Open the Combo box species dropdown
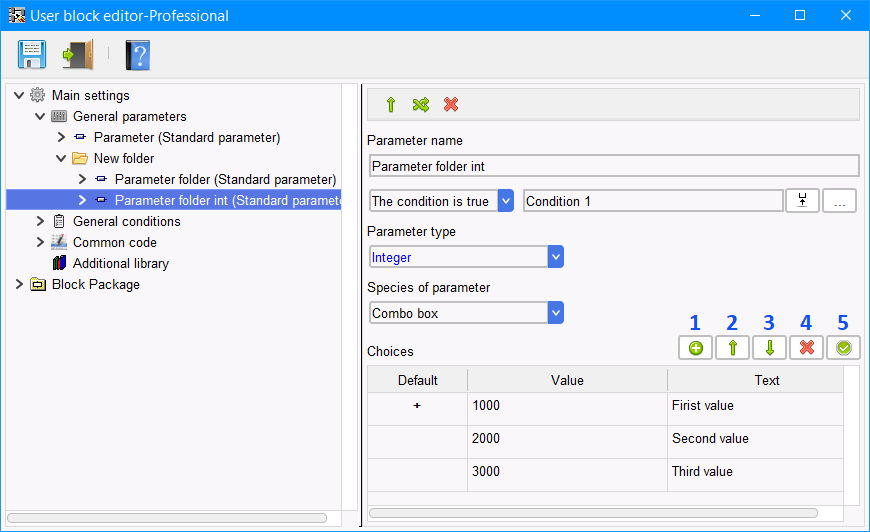The height and width of the screenshot is (532, 870). [x=555, y=313]
